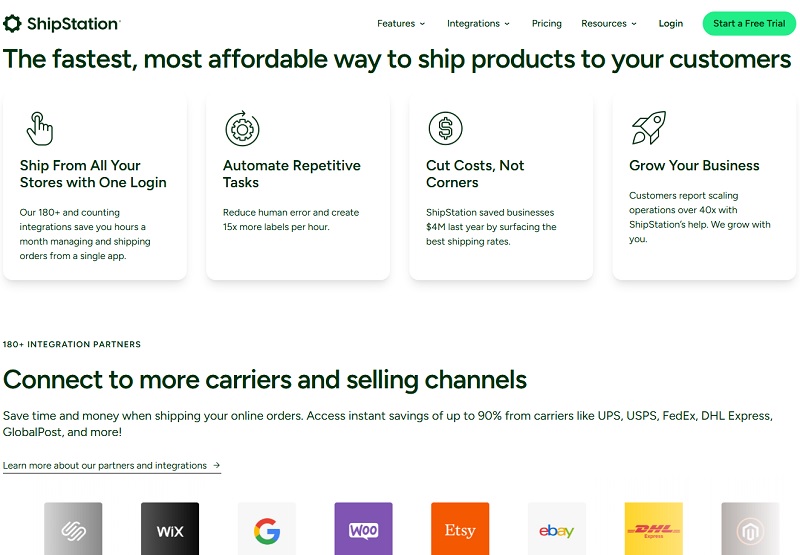Select the Wix integration tile
Viewport: 800px width, 555px height.
(170, 529)
